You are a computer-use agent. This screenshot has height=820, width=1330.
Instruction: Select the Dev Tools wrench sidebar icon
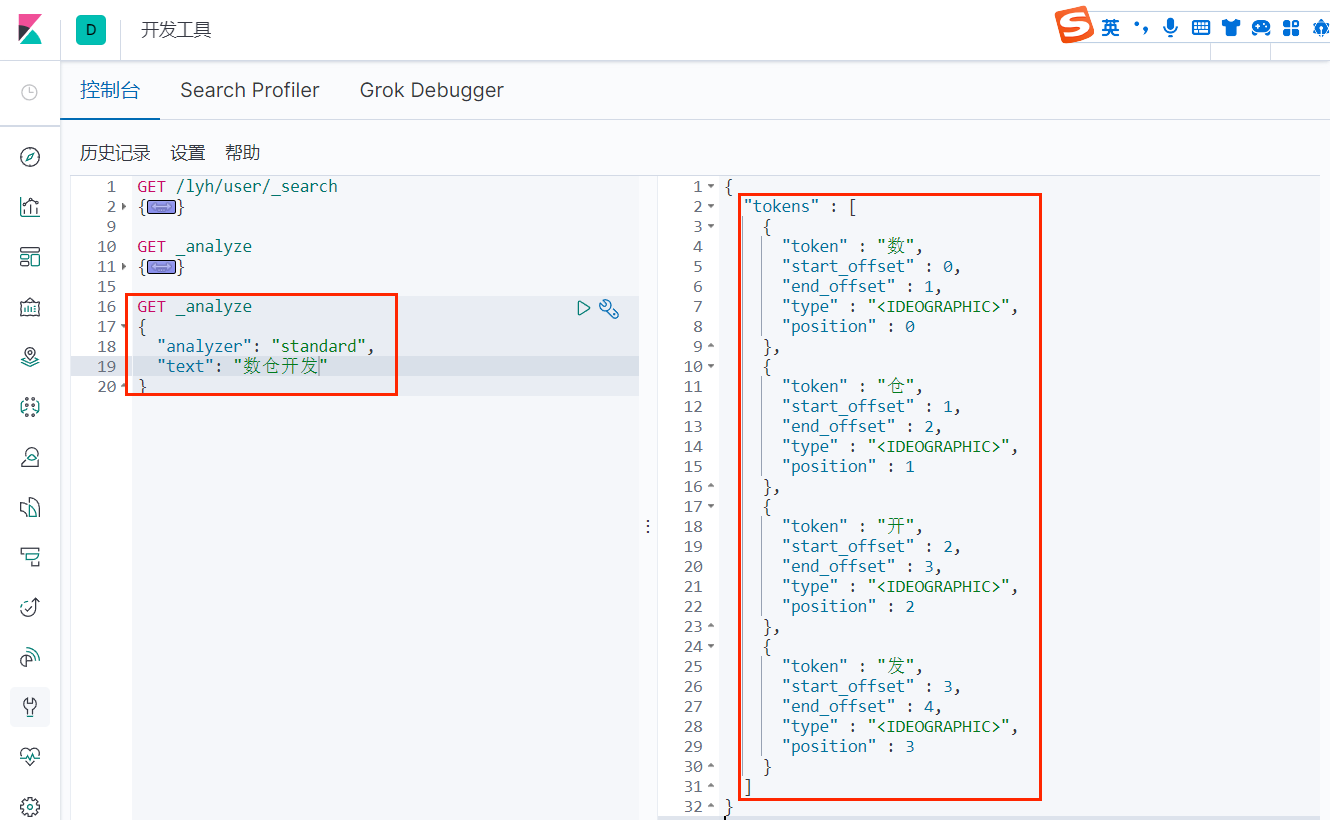[30, 707]
